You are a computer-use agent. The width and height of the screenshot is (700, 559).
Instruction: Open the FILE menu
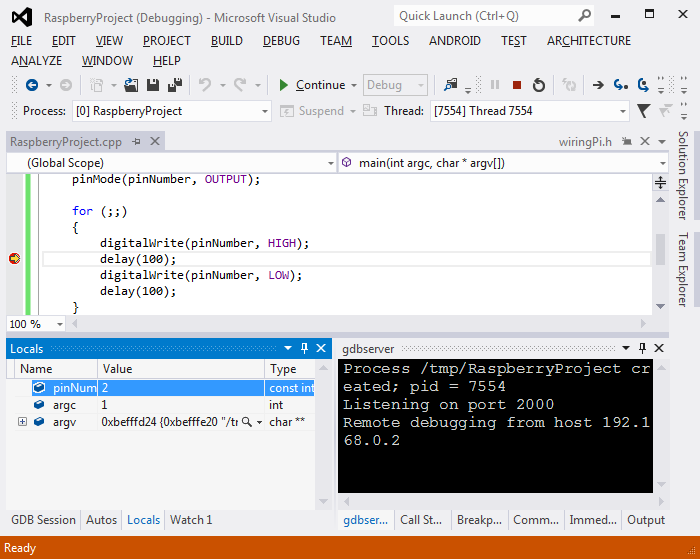pos(21,41)
